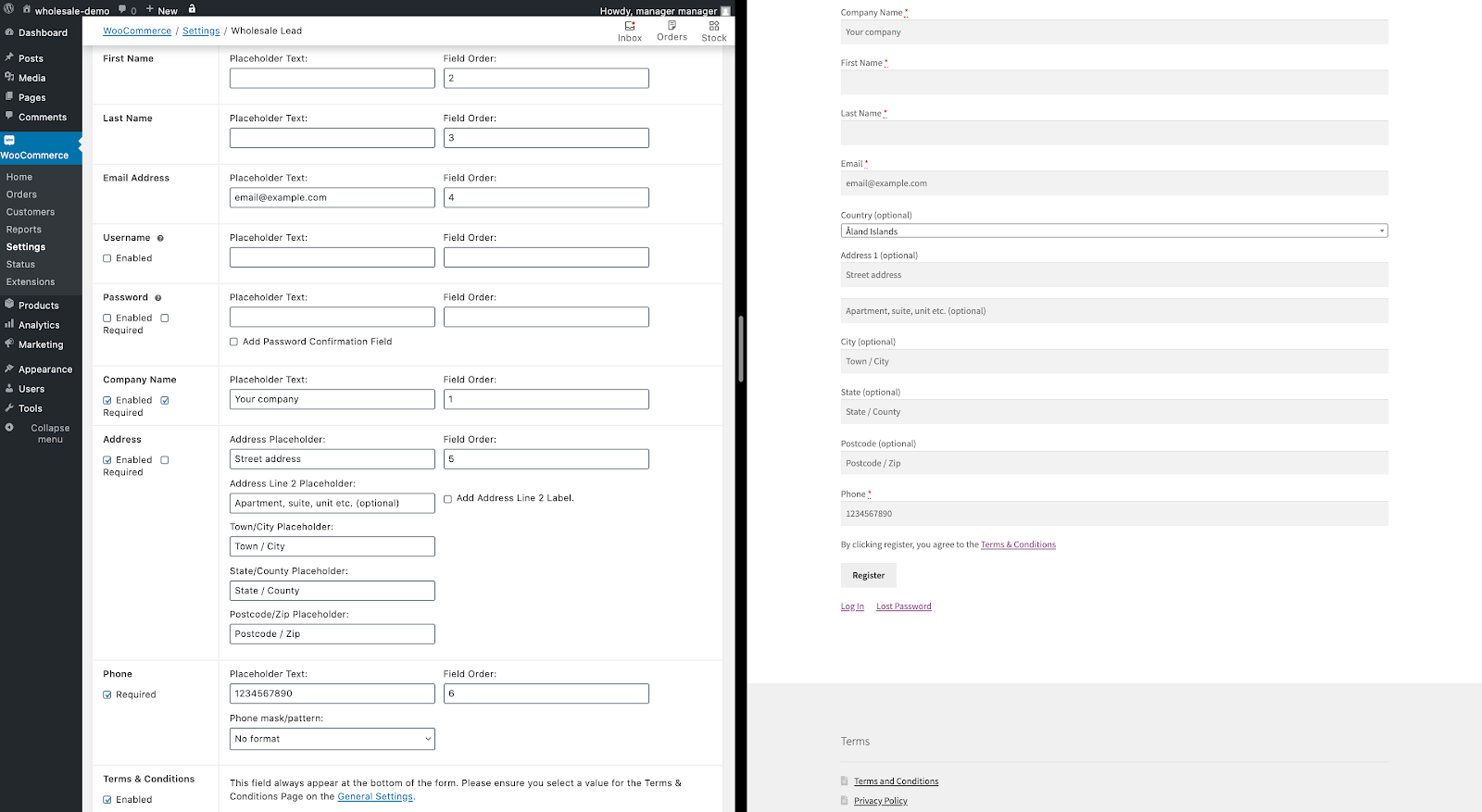Uncheck Terms & Conditions Enabled checkbox
The height and width of the screenshot is (812, 1482).
click(x=107, y=799)
